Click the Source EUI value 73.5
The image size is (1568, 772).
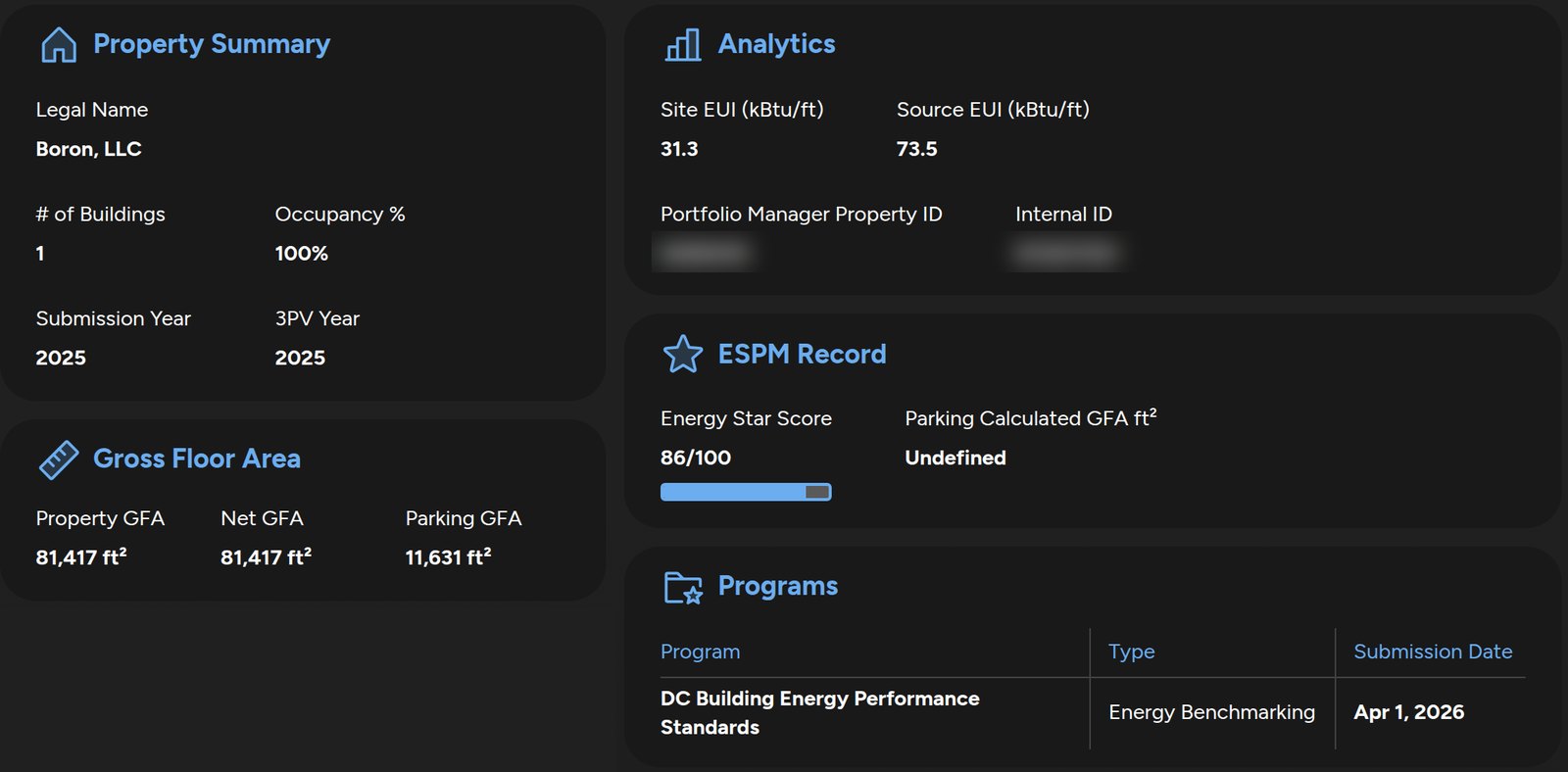tap(917, 149)
